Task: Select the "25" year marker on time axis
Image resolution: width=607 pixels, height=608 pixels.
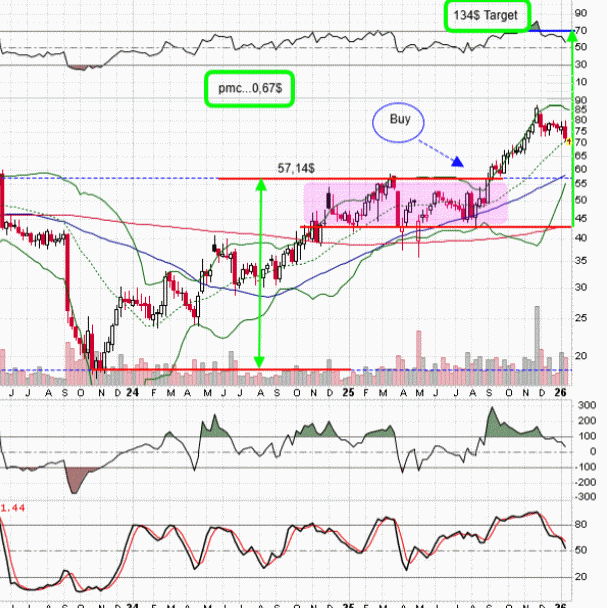Action: tap(347, 394)
